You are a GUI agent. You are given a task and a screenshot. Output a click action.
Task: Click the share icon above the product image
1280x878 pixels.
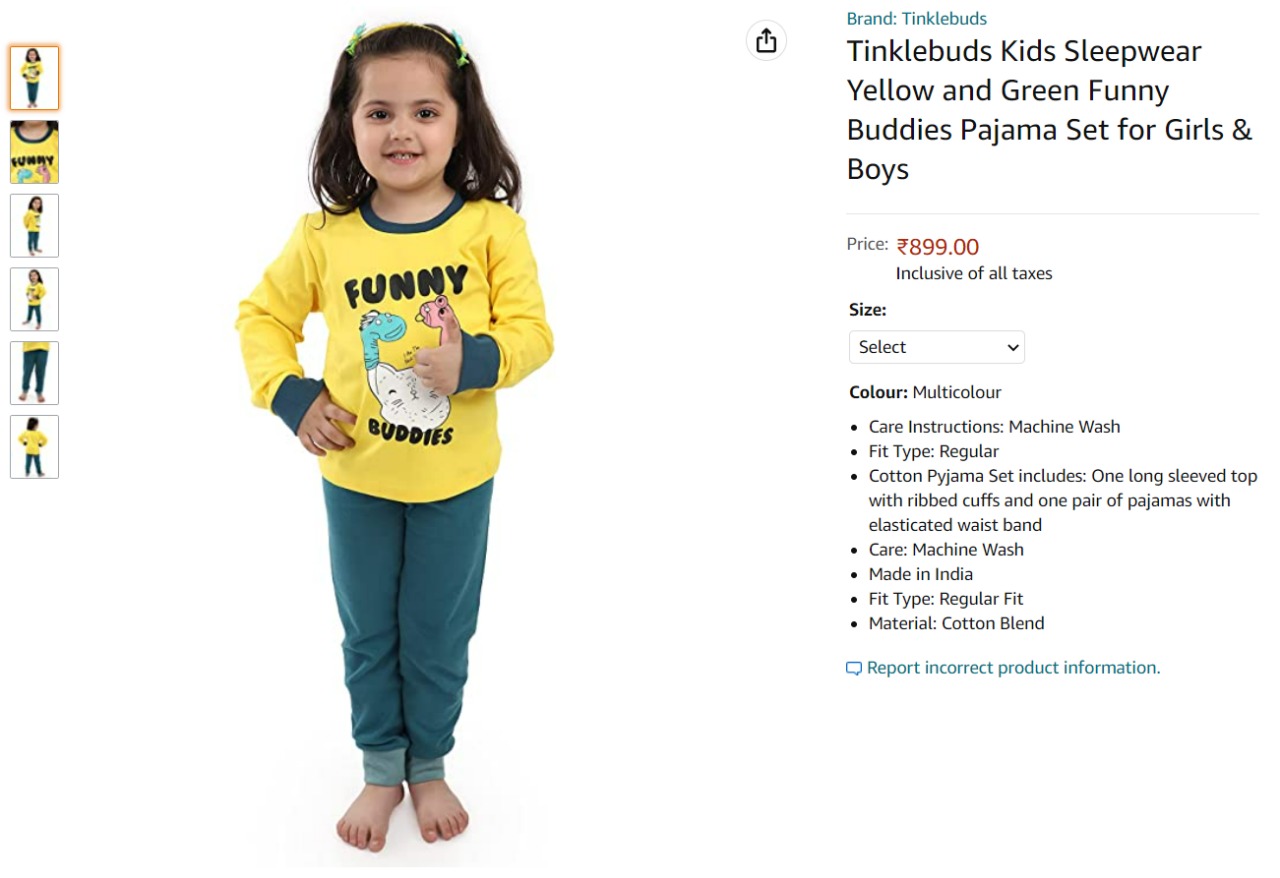click(766, 41)
